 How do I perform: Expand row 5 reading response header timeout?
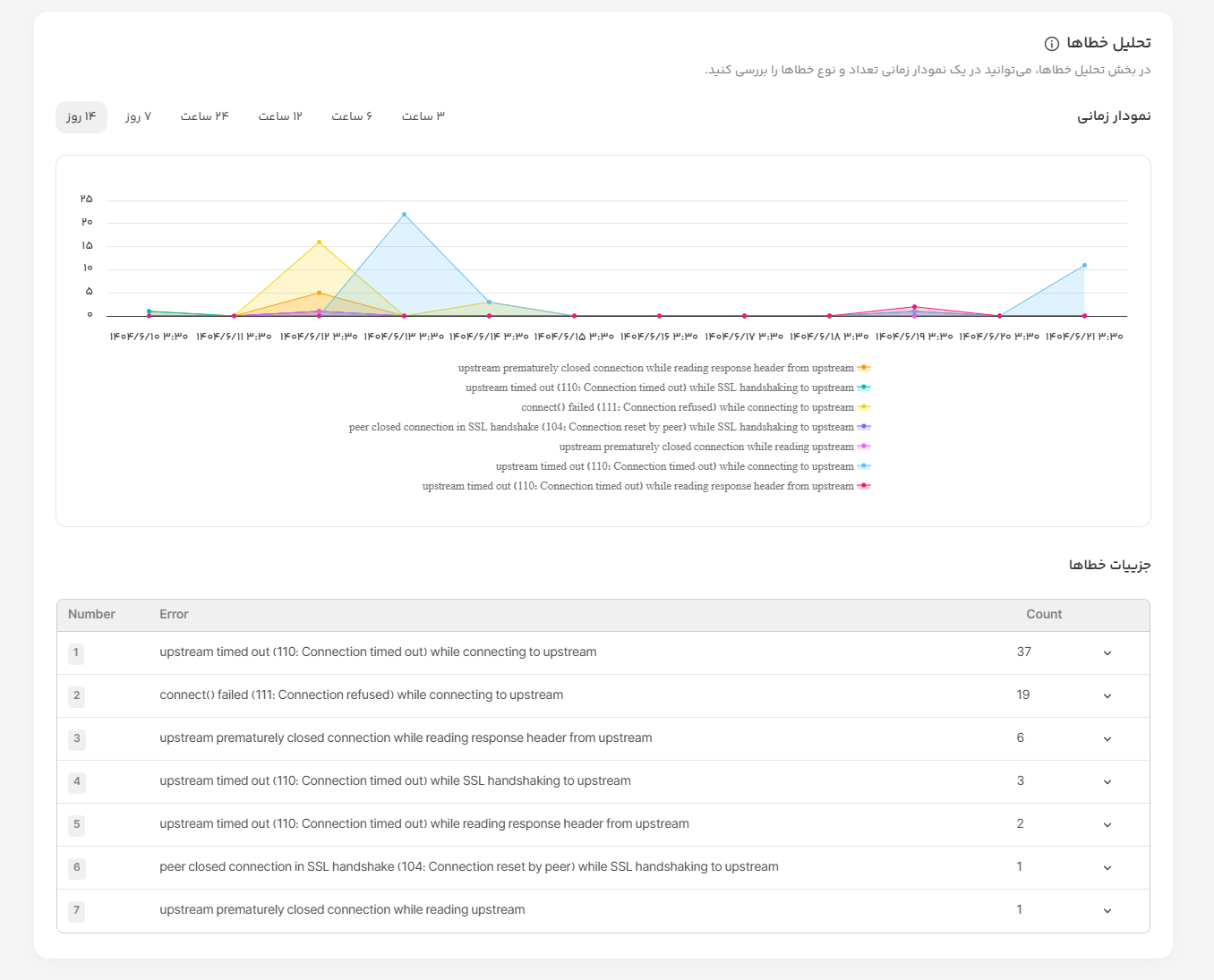1107,825
